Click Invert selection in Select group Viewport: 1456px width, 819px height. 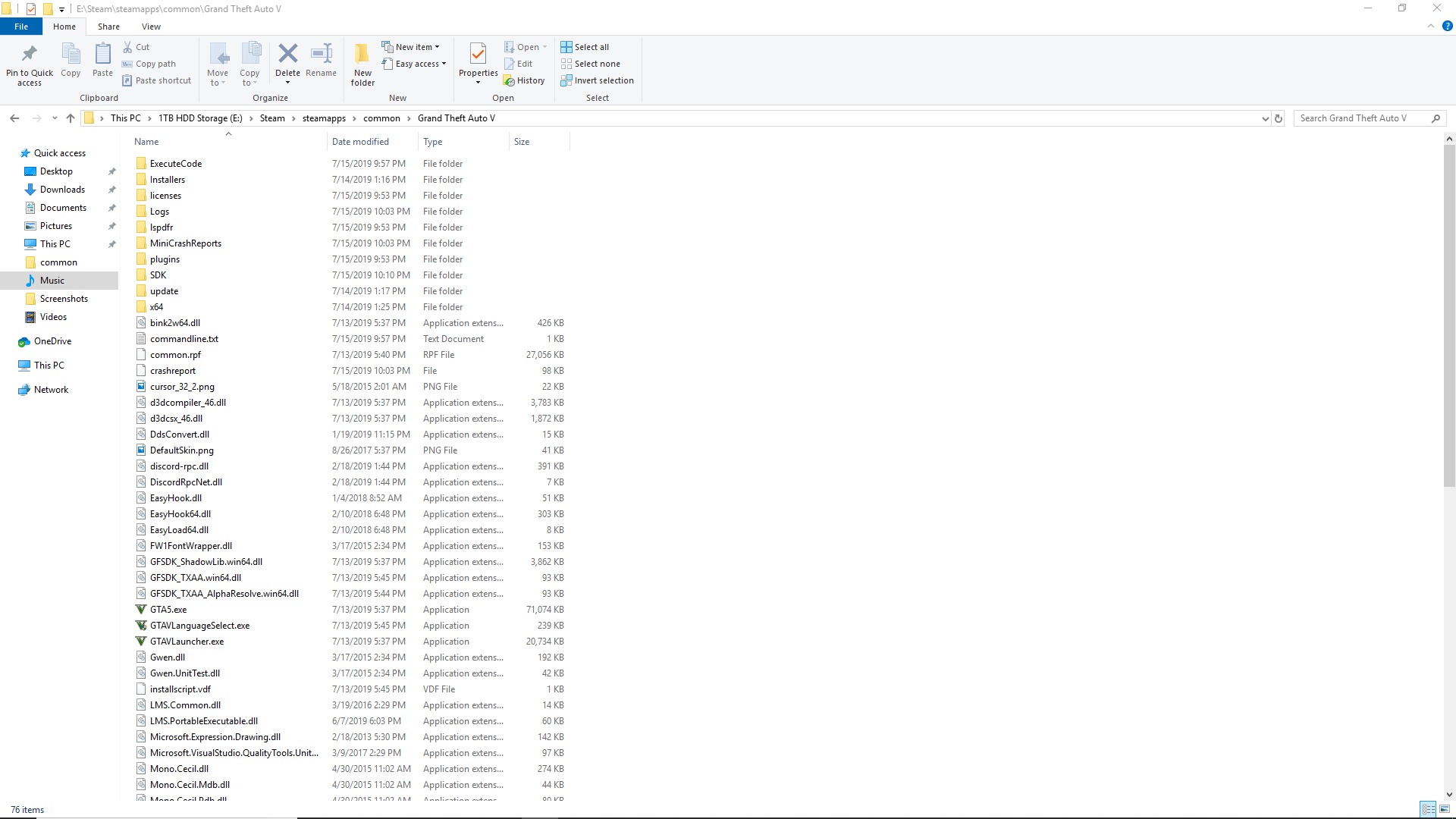(597, 80)
